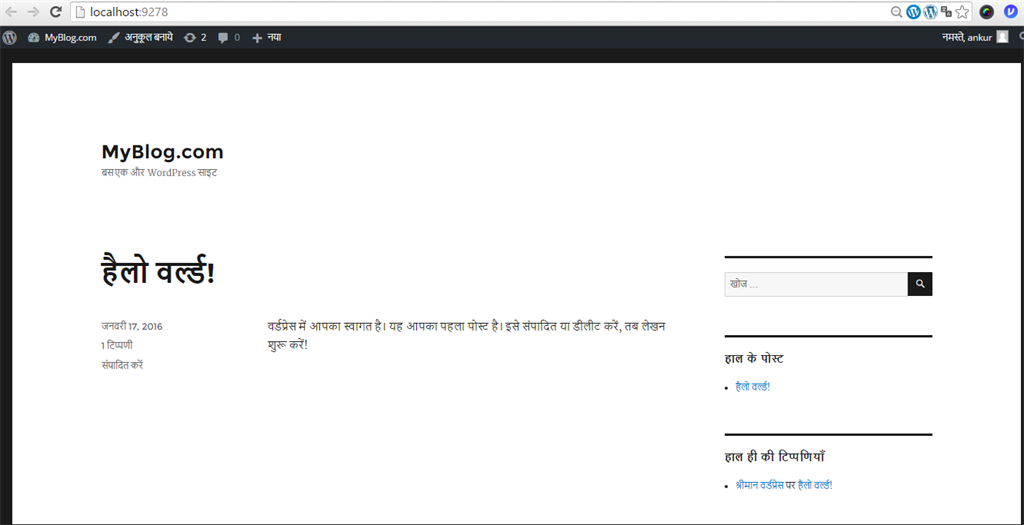Click the नया new content item

click(x=266, y=38)
